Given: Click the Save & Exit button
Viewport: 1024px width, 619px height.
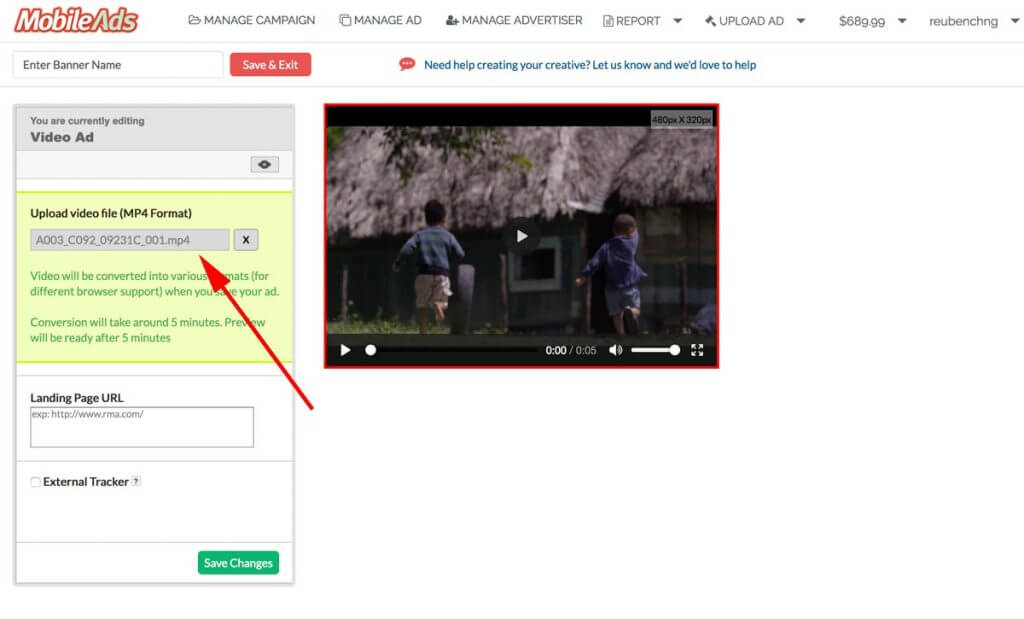Looking at the screenshot, I should [x=270, y=65].
